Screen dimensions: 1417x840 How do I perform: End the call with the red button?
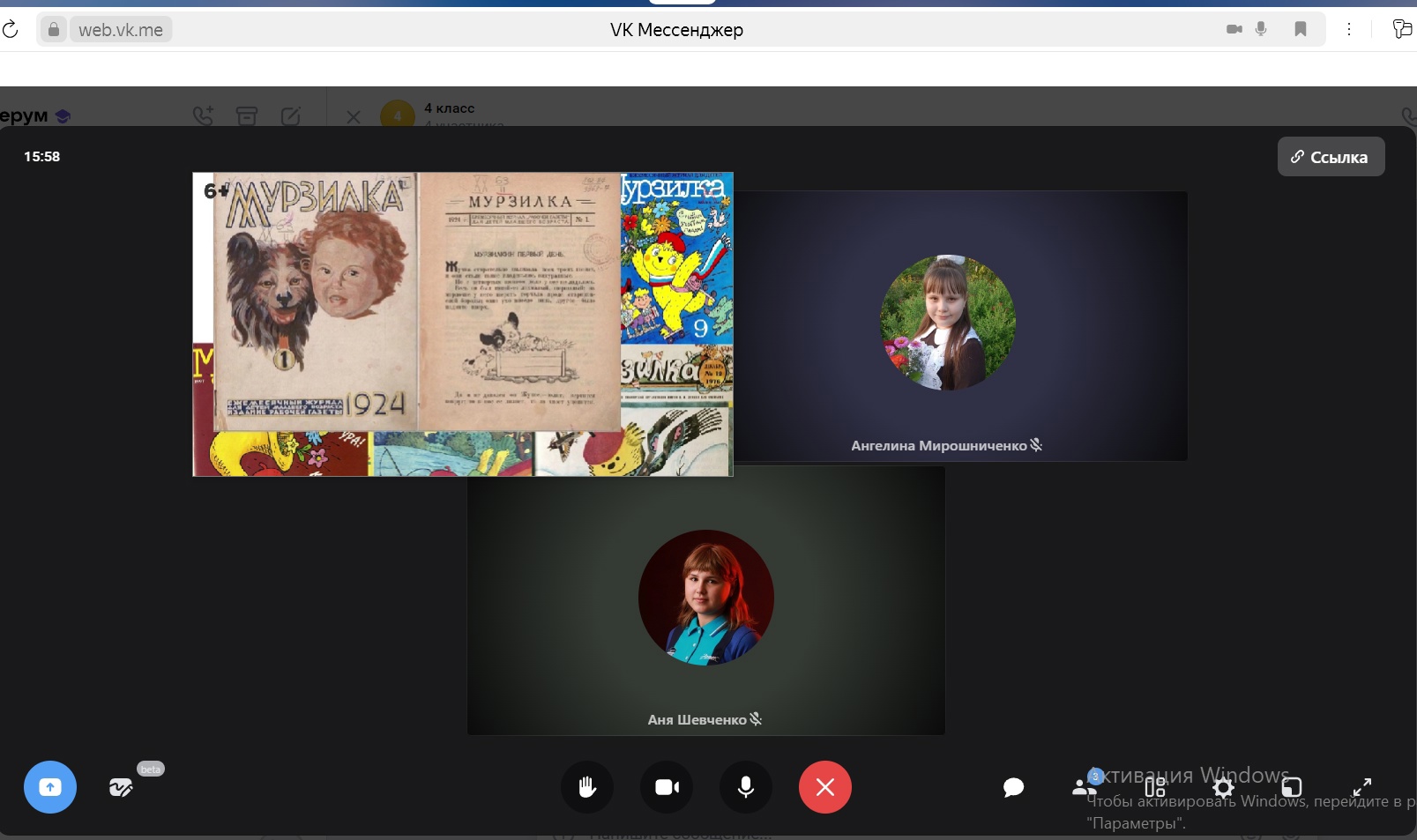point(825,787)
